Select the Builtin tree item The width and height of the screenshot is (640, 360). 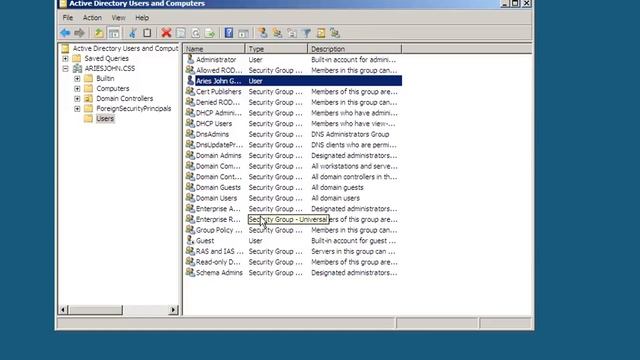tap(105, 78)
